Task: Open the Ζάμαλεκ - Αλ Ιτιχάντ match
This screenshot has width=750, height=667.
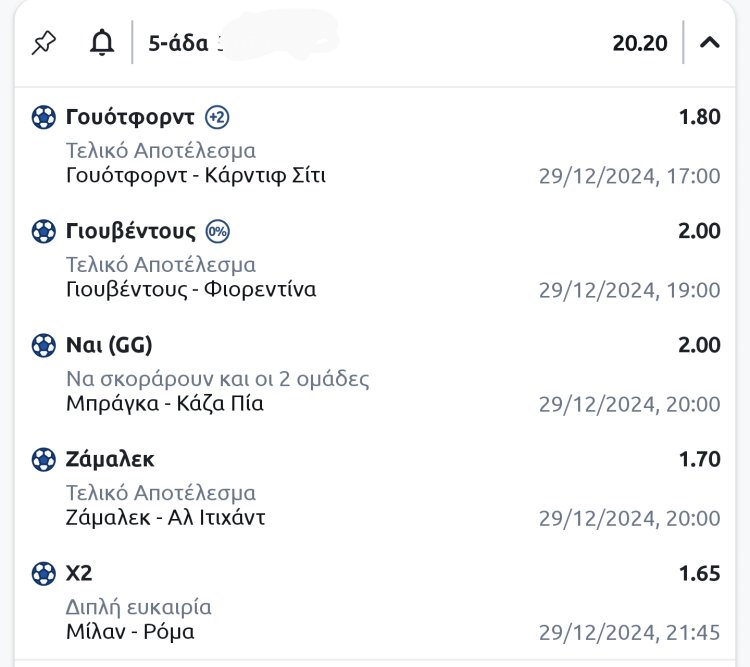Action: [165, 518]
